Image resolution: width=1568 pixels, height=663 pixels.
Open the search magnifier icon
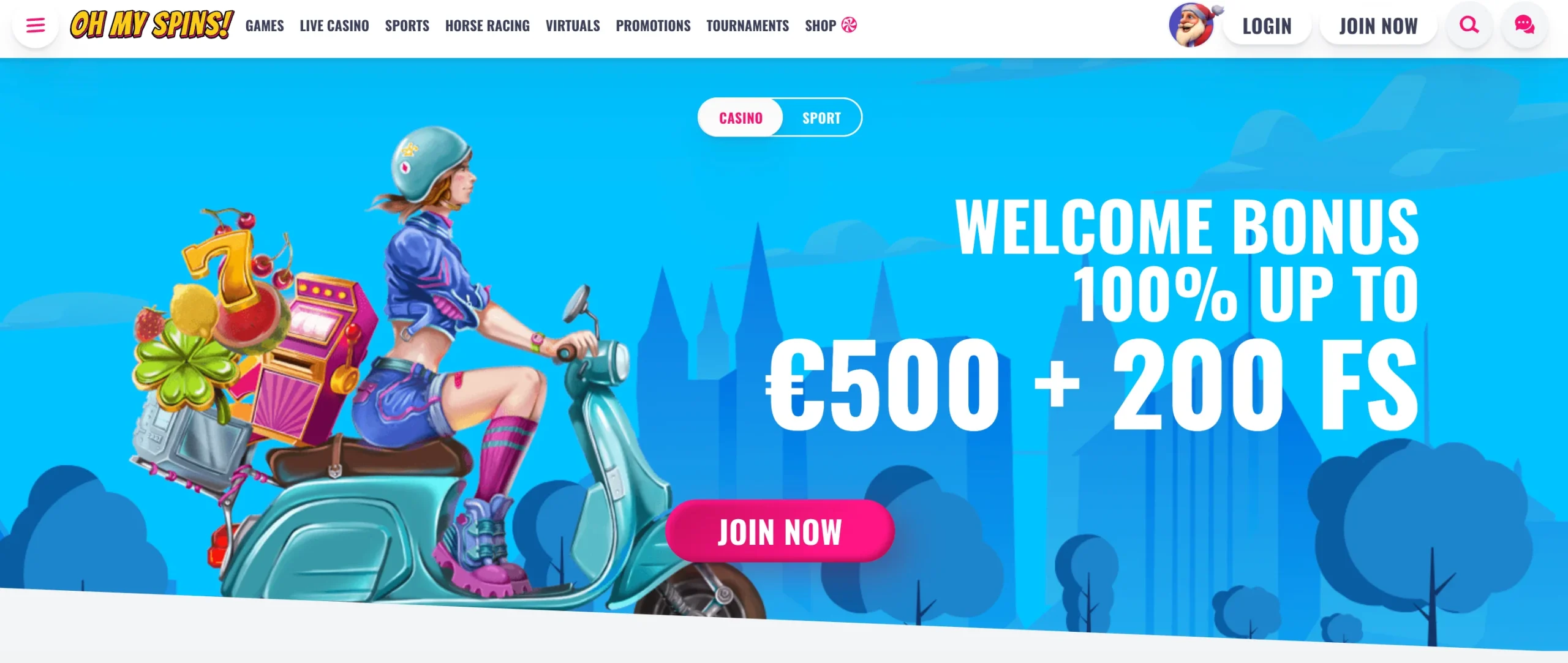1469,25
